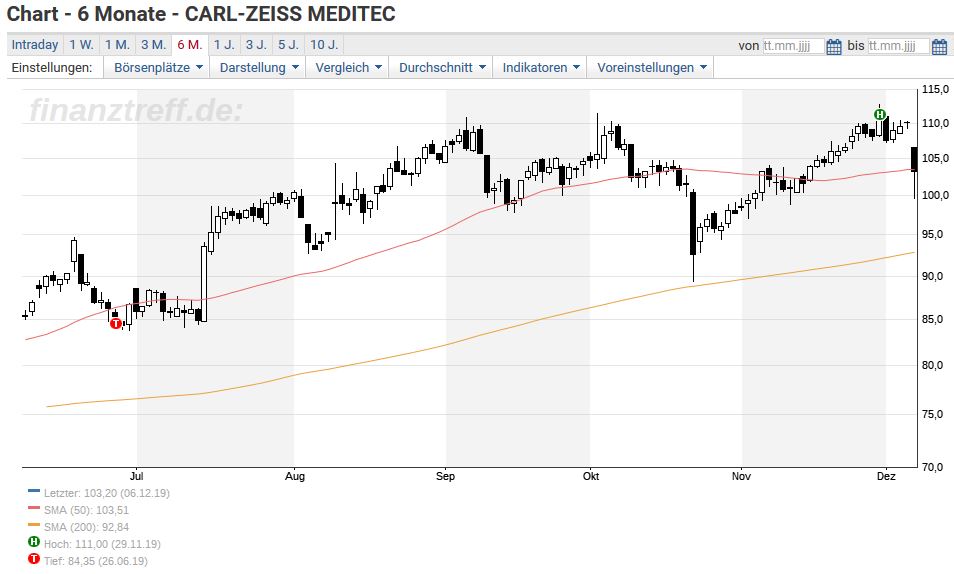Expand the Börsenplätze dropdown
Viewport: 954px width, 574px height.
(158, 68)
